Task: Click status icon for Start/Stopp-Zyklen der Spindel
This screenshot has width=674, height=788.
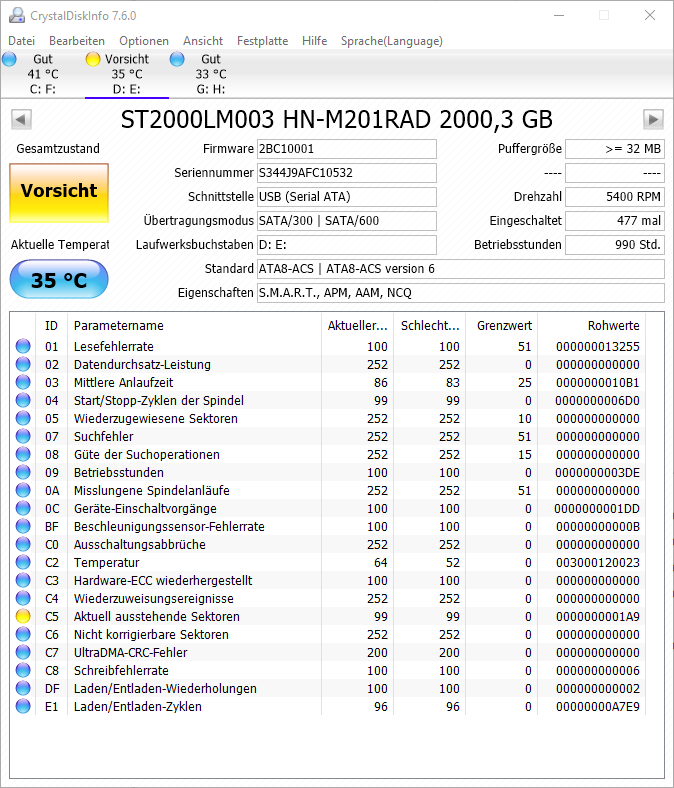Action: (23, 401)
